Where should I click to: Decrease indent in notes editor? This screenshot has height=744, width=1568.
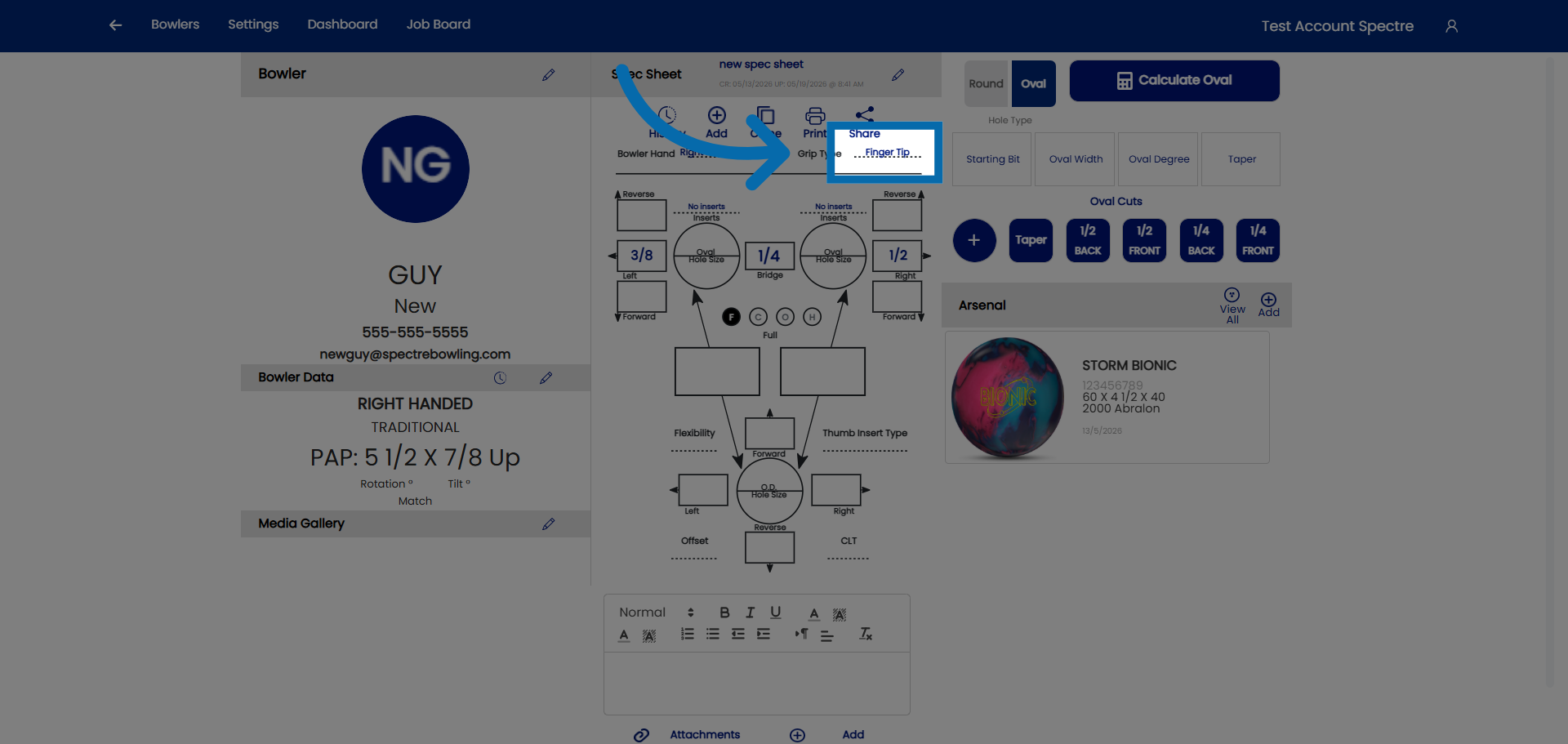click(x=738, y=634)
